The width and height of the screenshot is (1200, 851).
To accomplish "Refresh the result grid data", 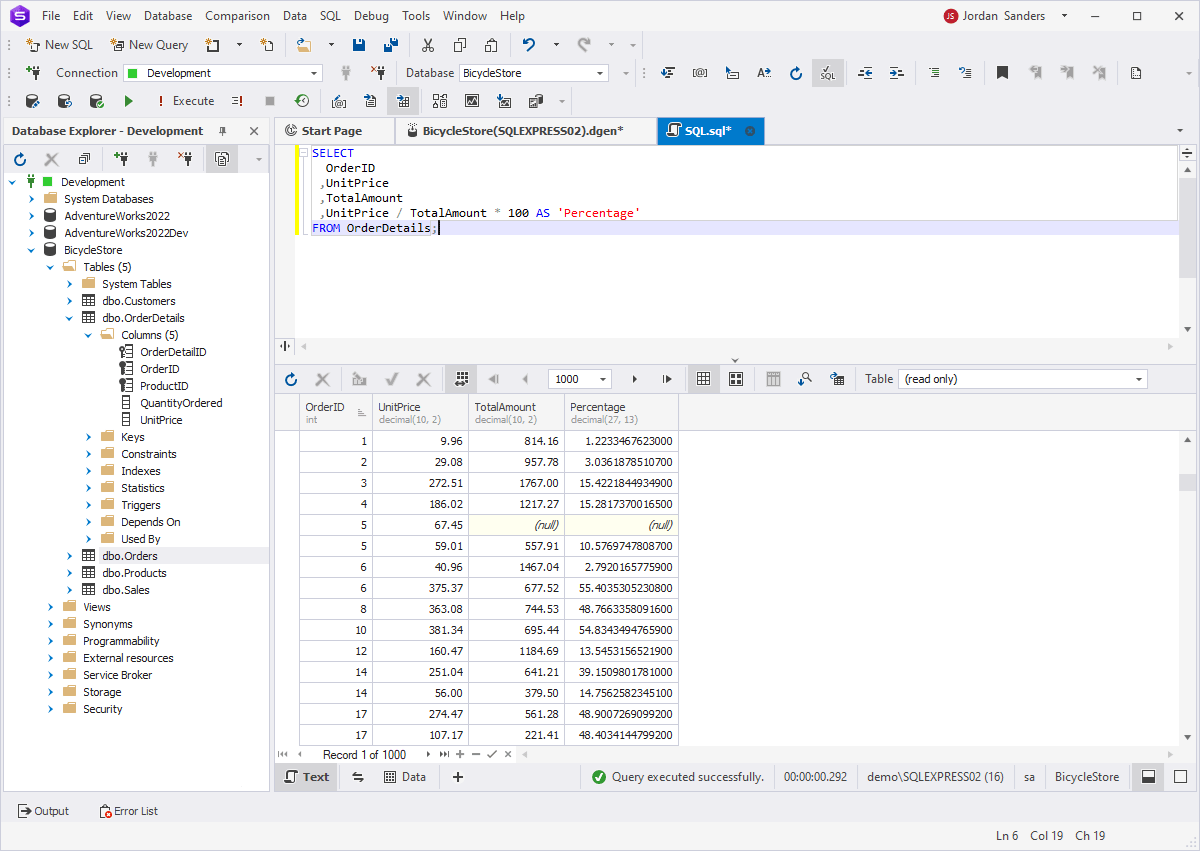I will [291, 379].
